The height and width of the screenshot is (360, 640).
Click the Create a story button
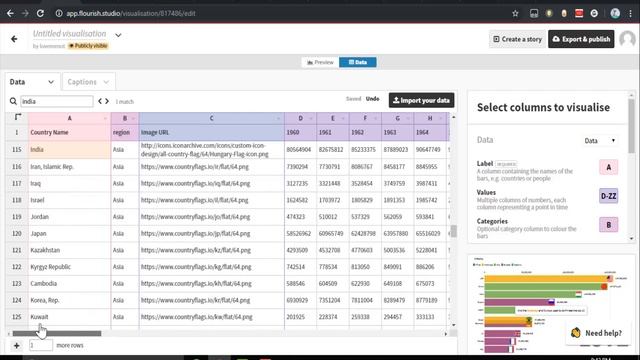(x=517, y=39)
